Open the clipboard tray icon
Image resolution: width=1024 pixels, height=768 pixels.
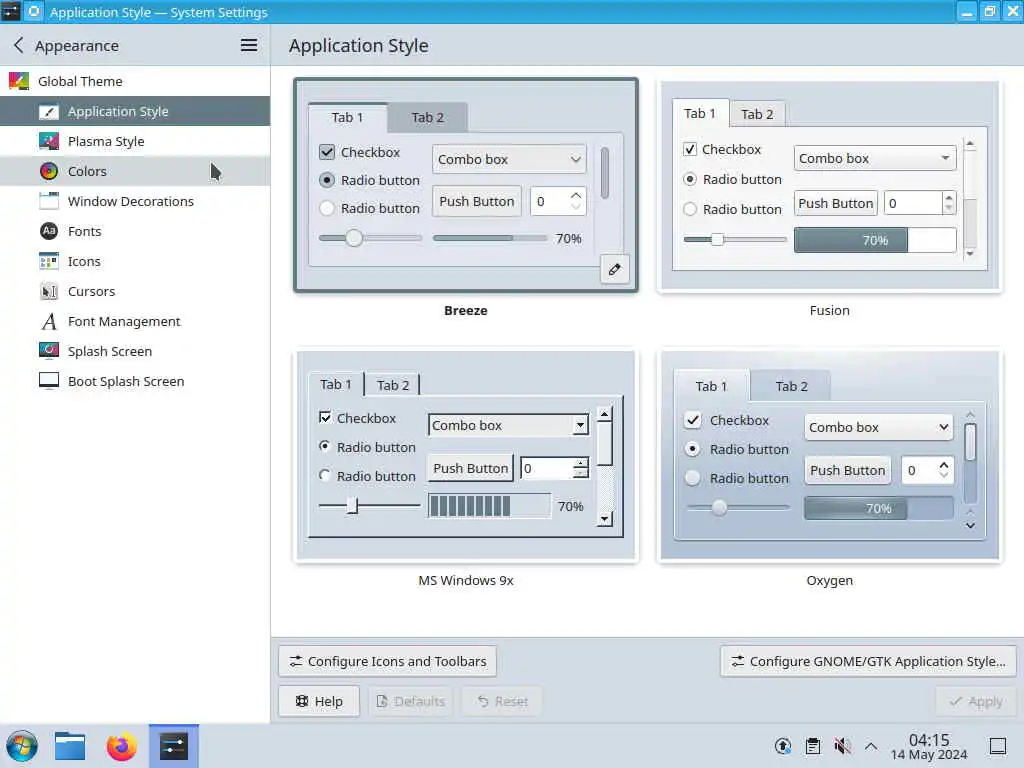[812, 746]
